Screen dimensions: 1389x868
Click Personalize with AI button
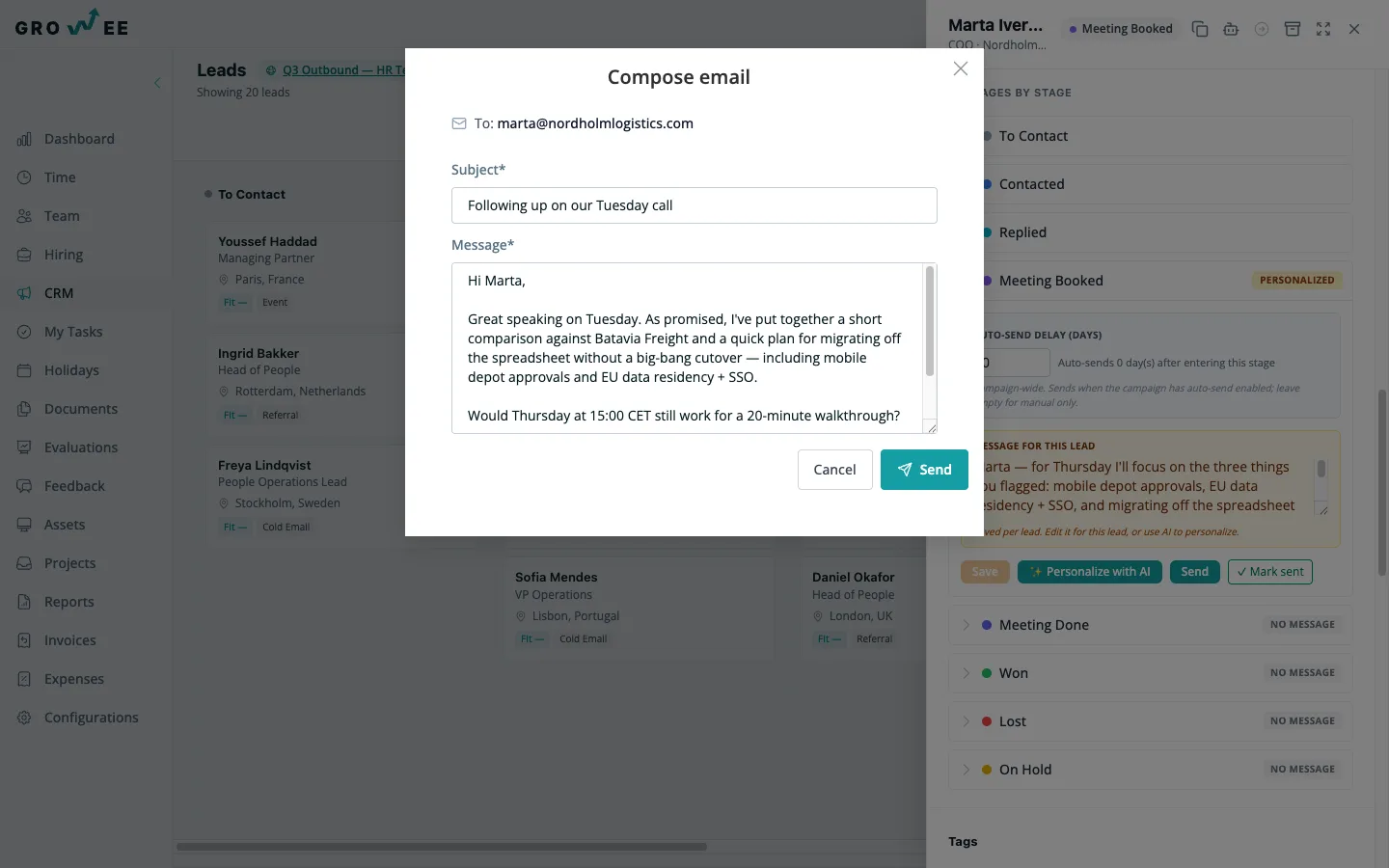tap(1090, 572)
